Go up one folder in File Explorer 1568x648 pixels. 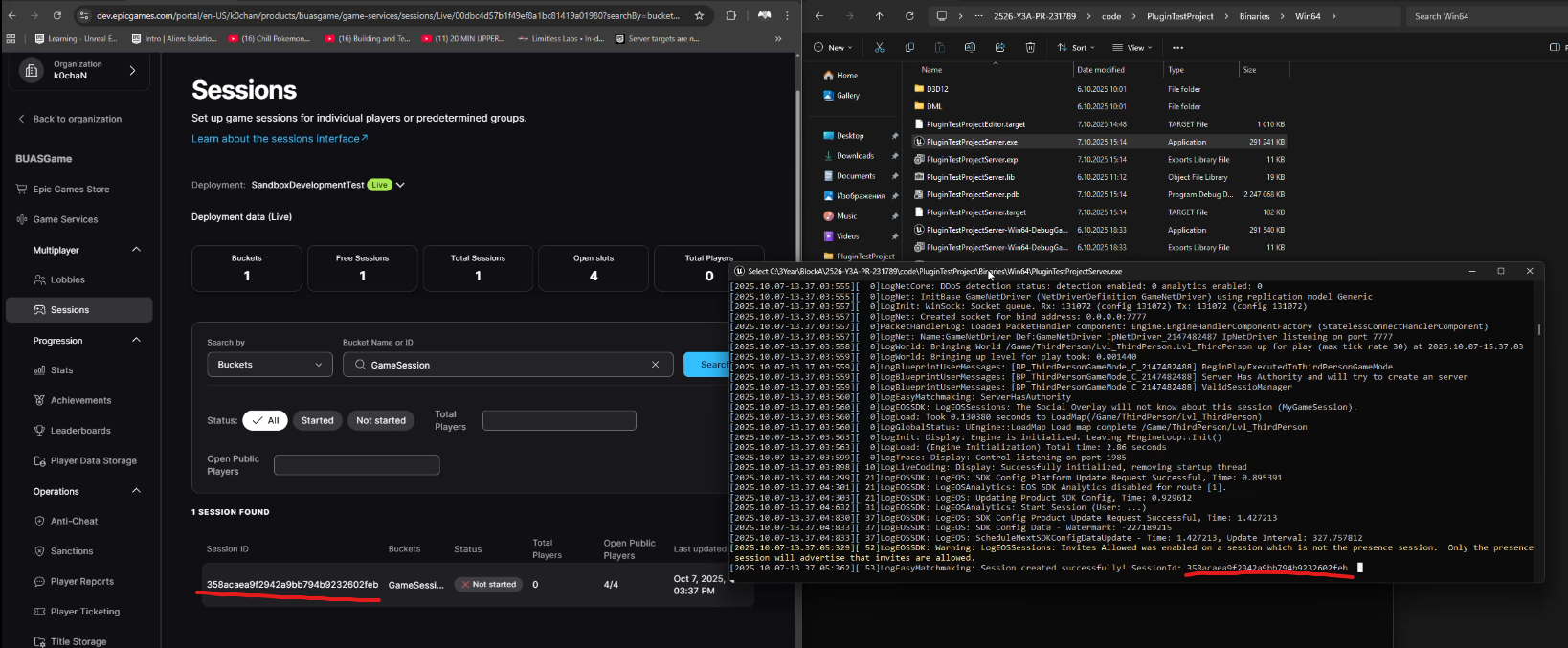879,16
